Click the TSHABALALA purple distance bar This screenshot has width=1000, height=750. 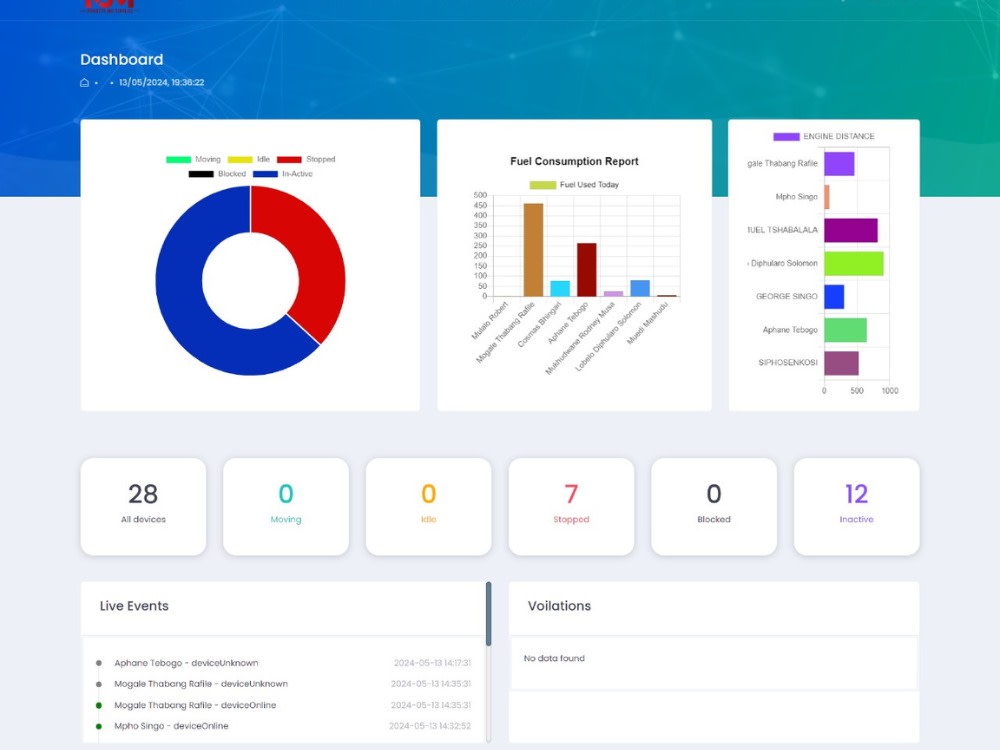(851, 230)
